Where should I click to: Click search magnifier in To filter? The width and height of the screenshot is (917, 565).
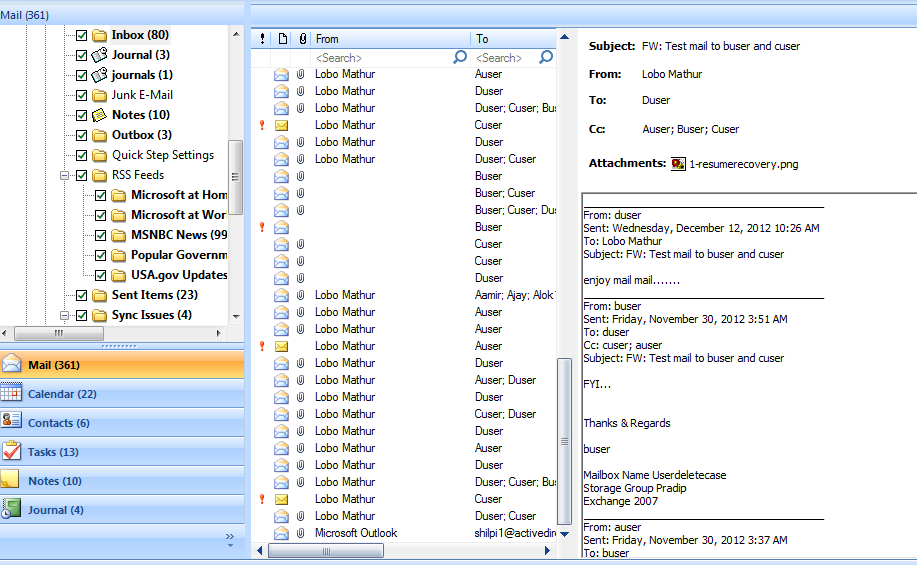click(546, 57)
